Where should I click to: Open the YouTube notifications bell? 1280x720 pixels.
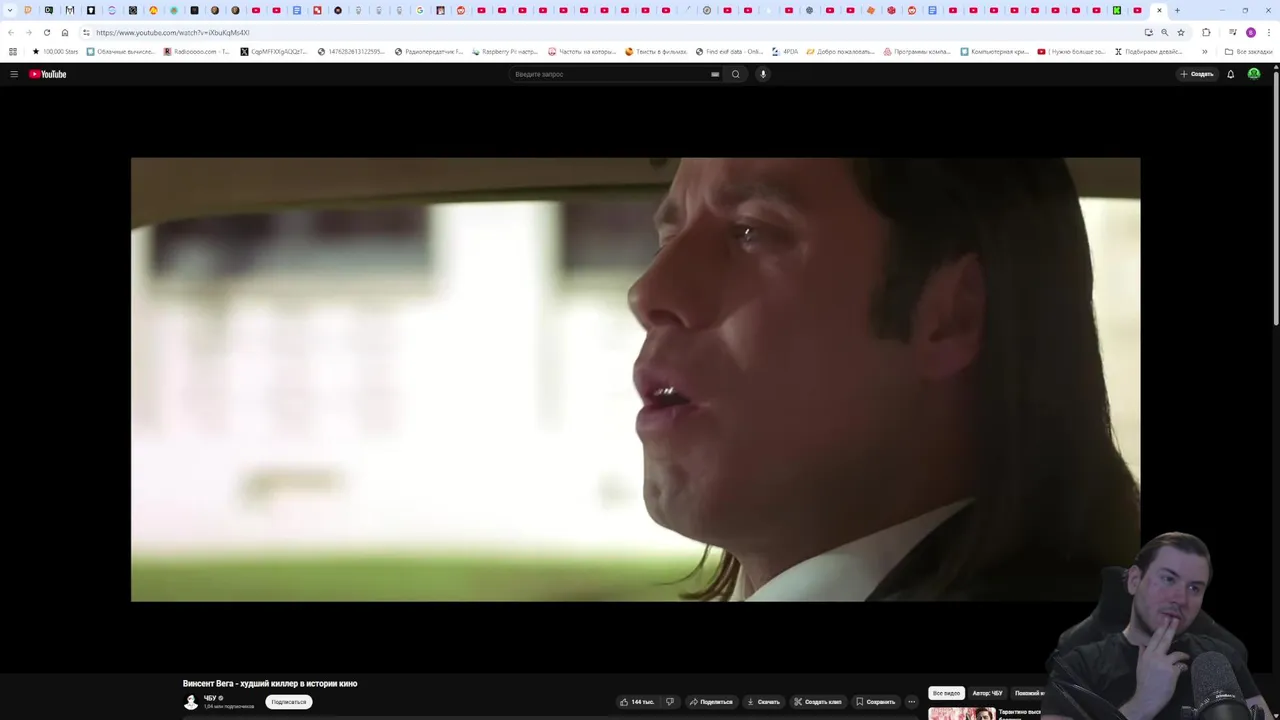point(1231,74)
